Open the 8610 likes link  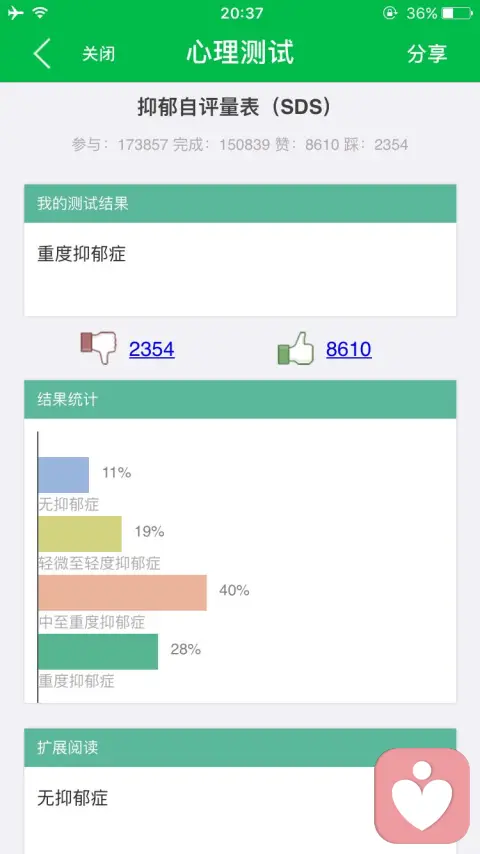click(x=349, y=349)
